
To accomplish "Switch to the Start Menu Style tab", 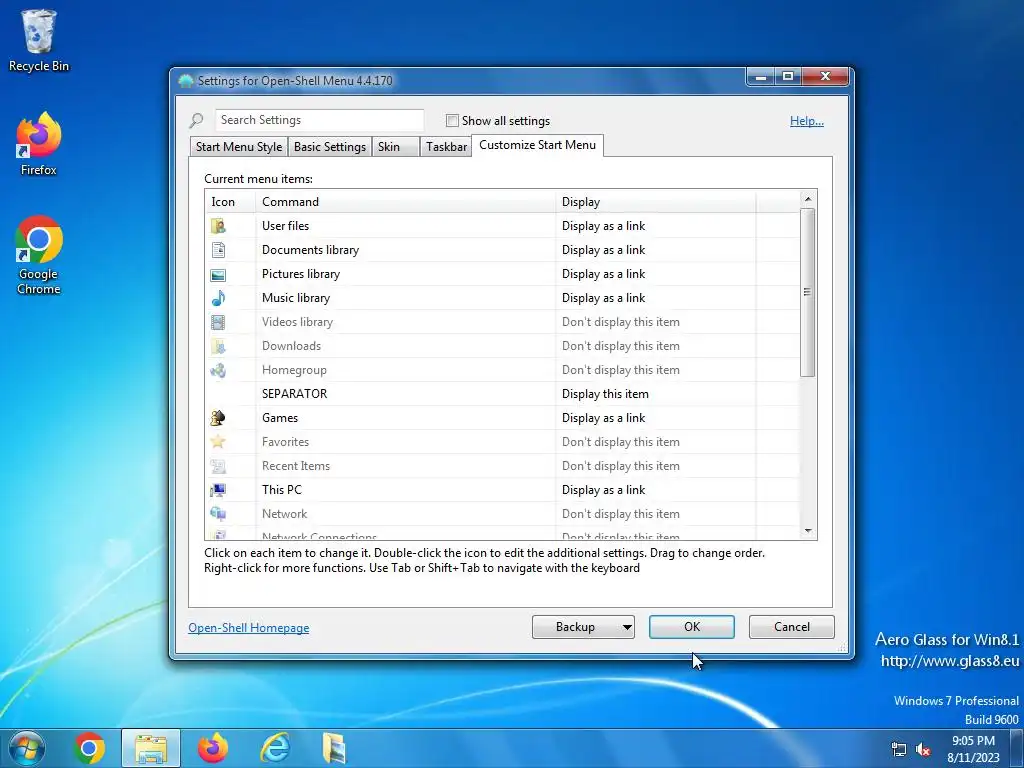I will [x=239, y=147].
